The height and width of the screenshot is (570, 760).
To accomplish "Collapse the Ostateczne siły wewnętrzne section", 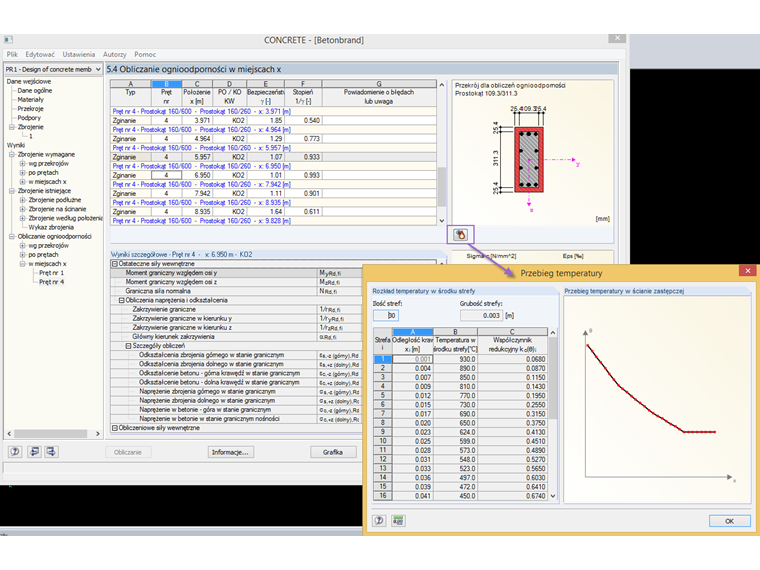I will 114,263.
